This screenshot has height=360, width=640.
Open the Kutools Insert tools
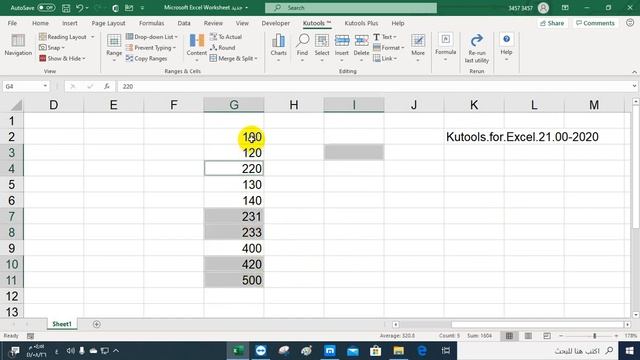click(x=342, y=48)
